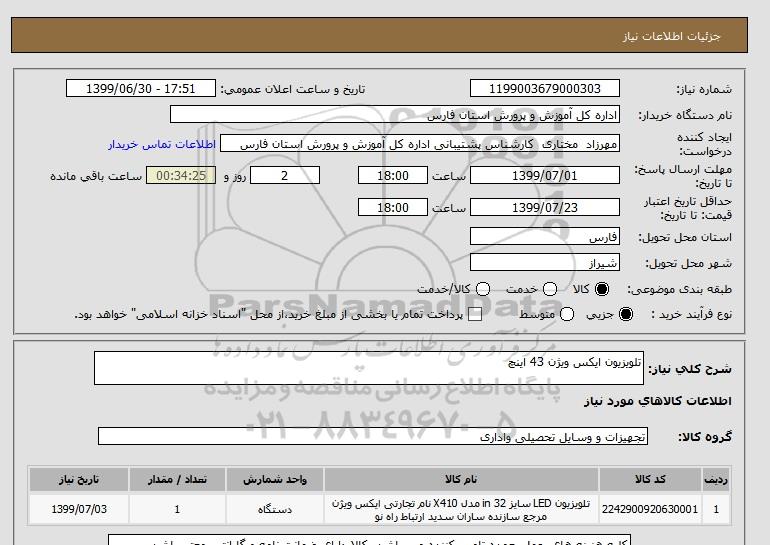Click the countdown timer 00:34:25
770x545 pixels.
(181, 175)
